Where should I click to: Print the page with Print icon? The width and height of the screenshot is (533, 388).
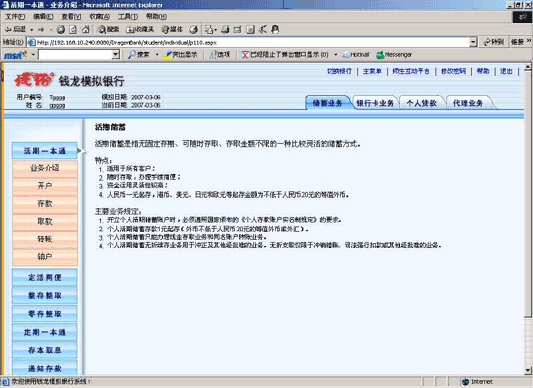tap(225, 30)
